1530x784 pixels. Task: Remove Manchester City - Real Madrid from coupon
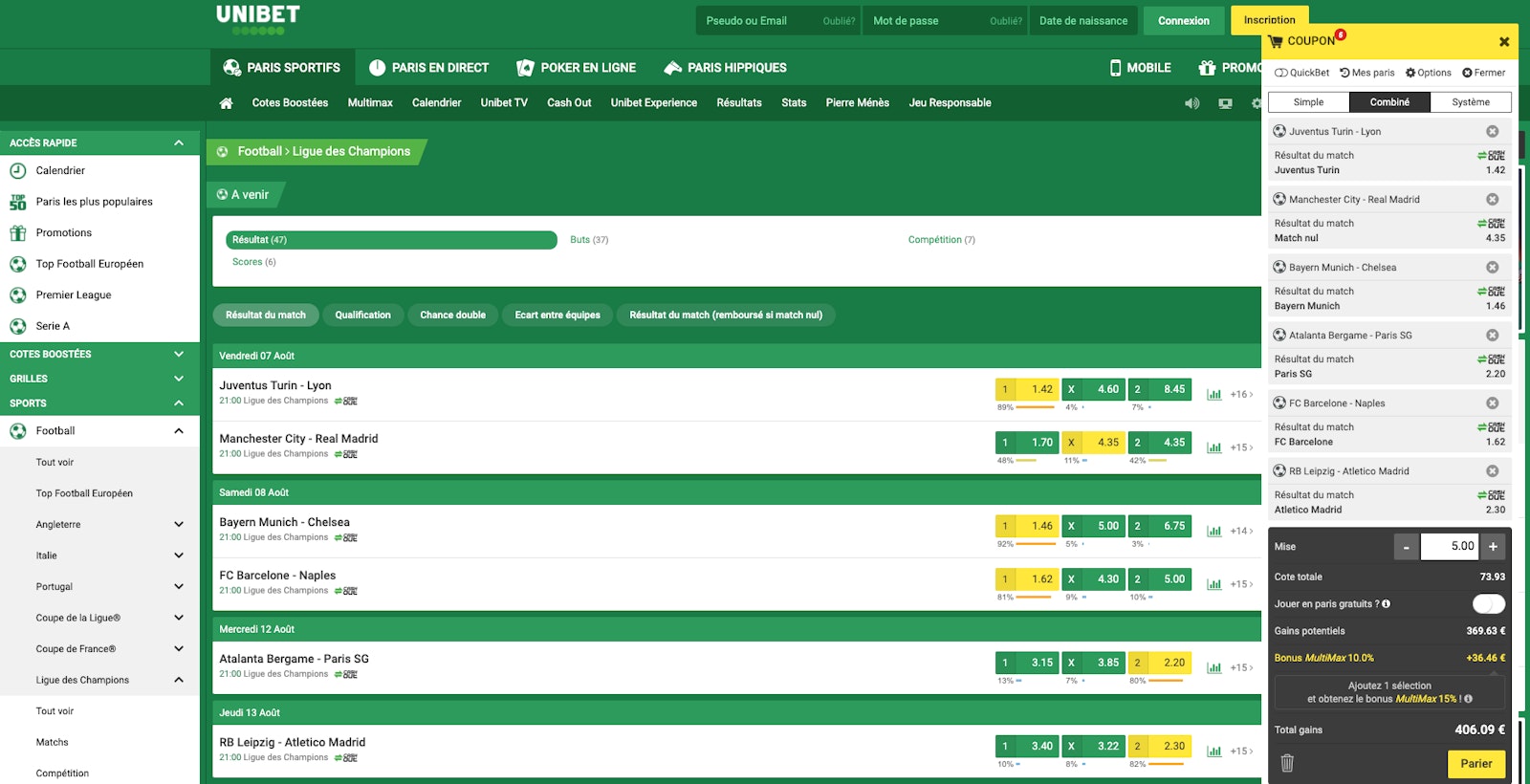tap(1492, 199)
